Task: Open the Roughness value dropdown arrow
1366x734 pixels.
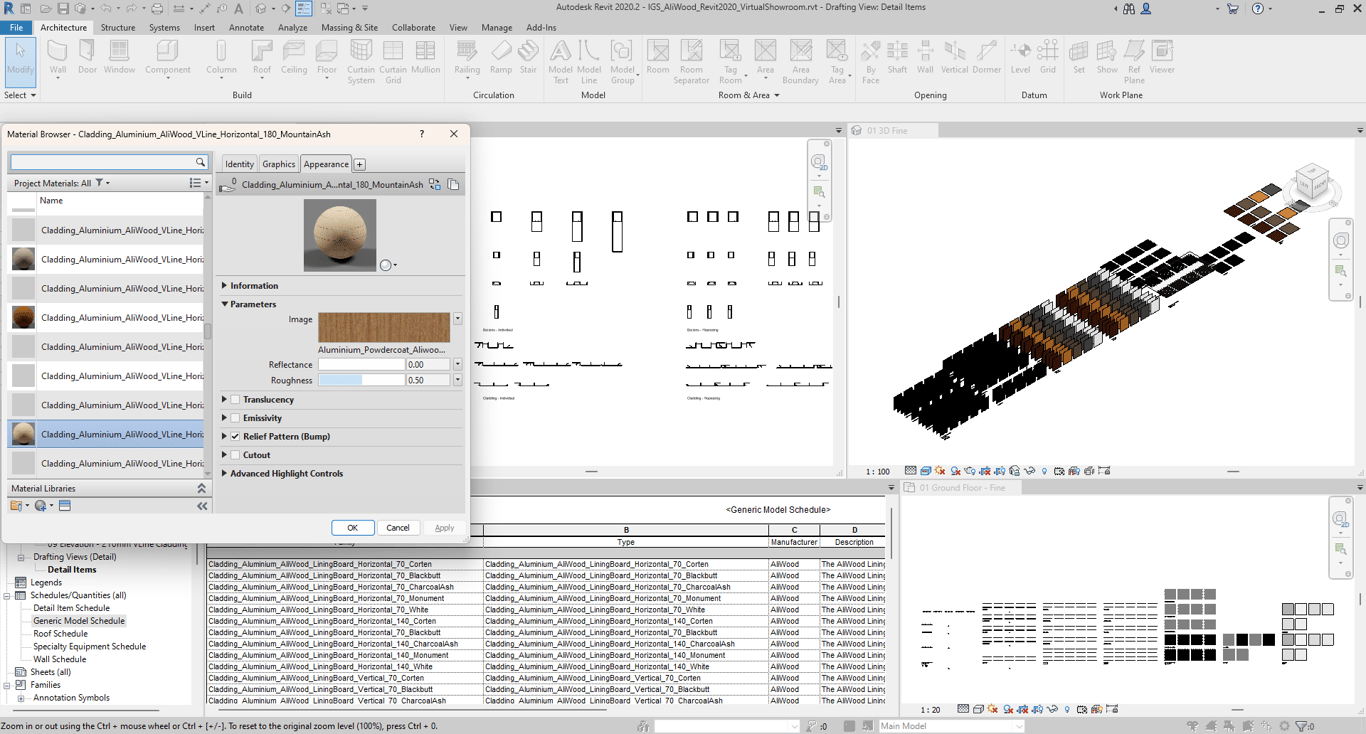Action: tap(458, 380)
